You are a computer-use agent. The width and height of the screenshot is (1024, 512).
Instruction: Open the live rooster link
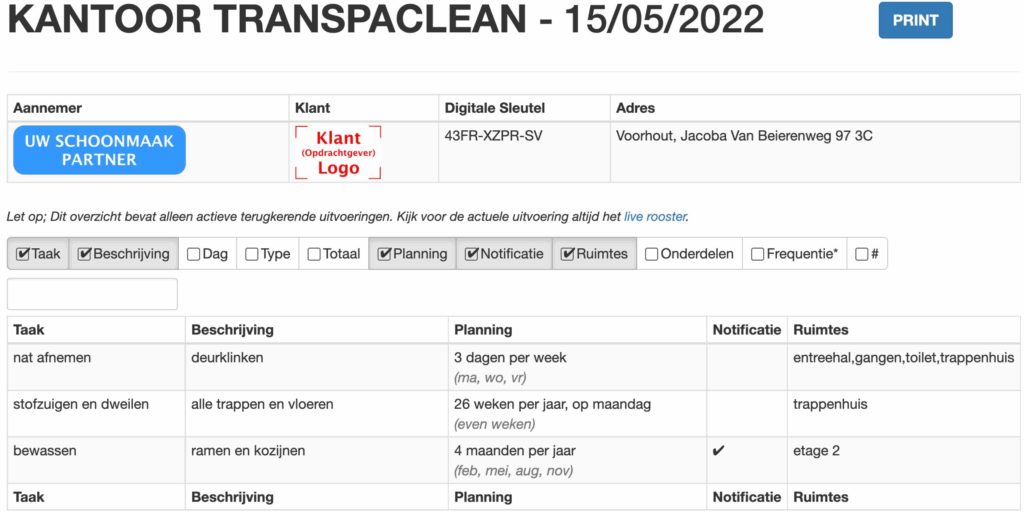tap(655, 216)
